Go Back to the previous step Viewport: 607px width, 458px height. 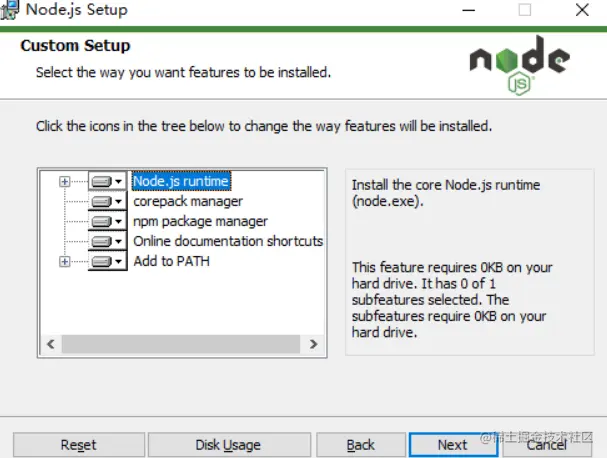(x=361, y=445)
